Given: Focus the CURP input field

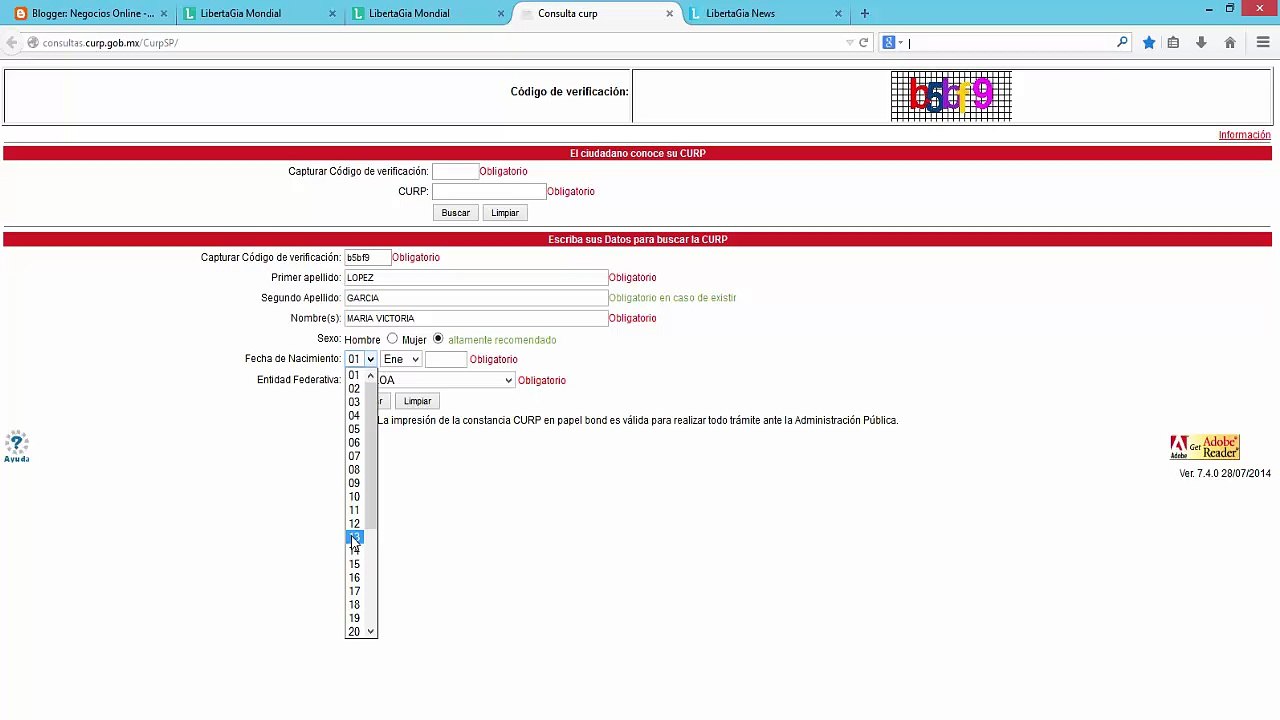Looking at the screenshot, I should 489,191.
